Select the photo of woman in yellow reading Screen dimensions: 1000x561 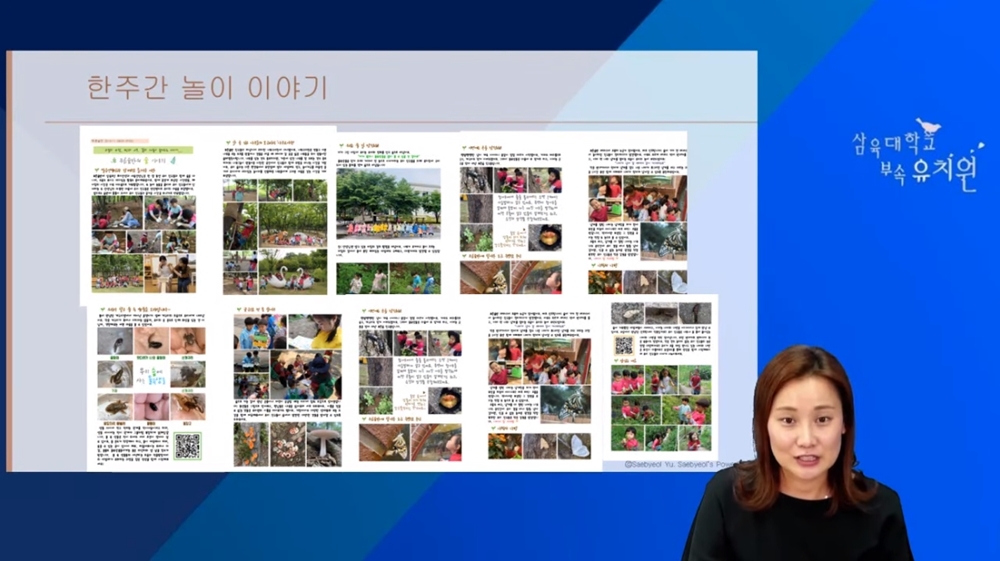pyautogui.click(x=314, y=332)
